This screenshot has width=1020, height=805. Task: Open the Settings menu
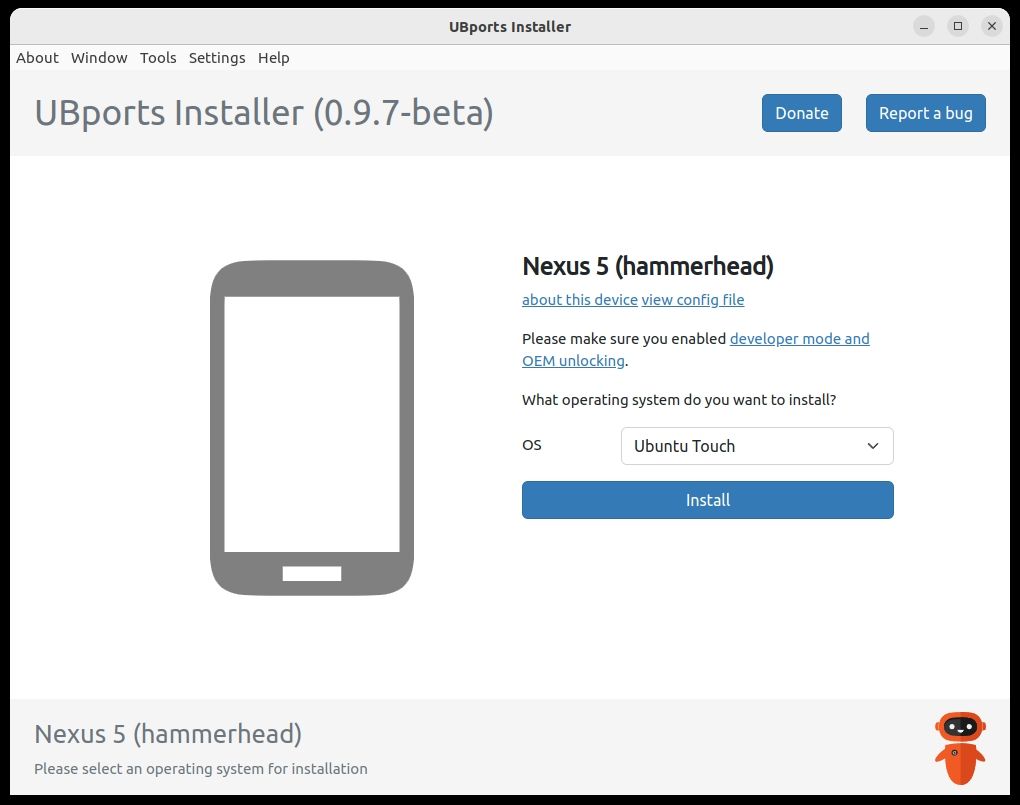pos(216,58)
